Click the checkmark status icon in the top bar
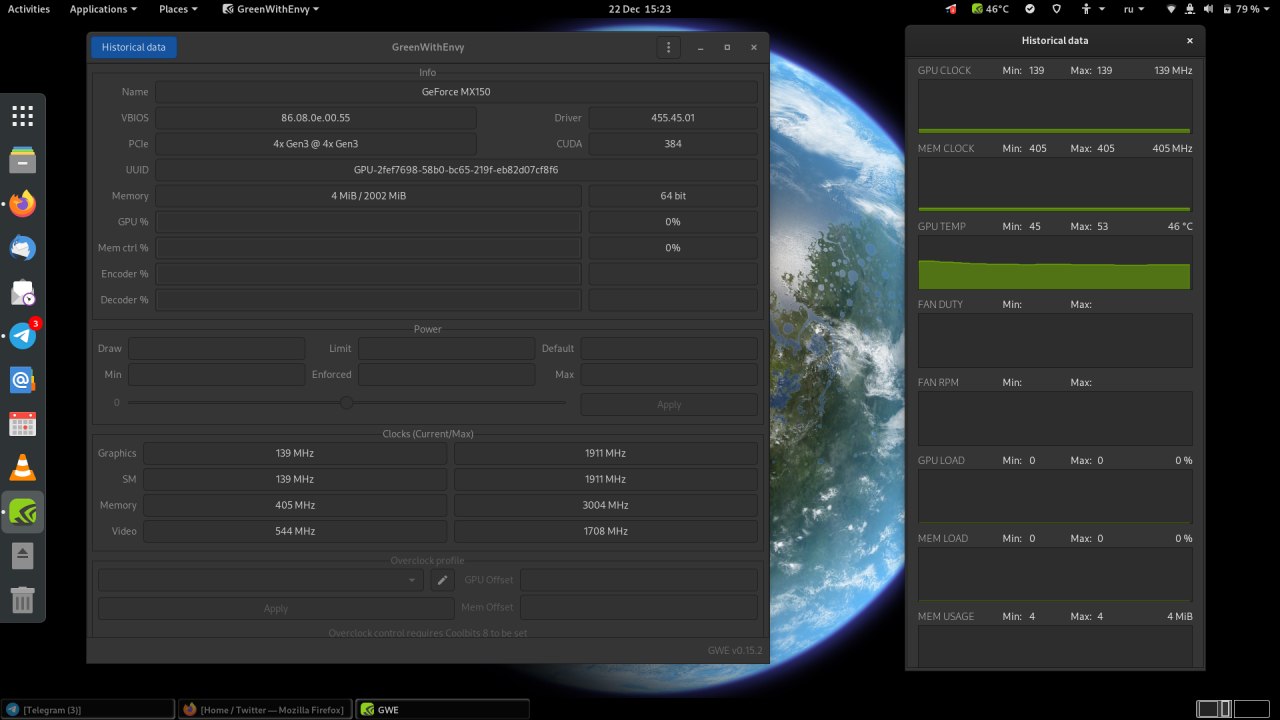 (1030, 9)
